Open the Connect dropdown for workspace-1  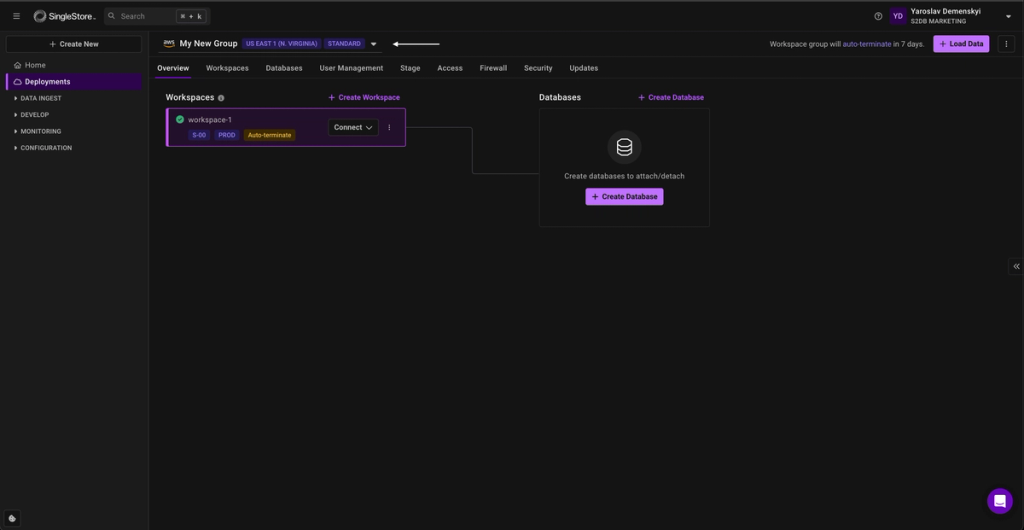pos(353,127)
